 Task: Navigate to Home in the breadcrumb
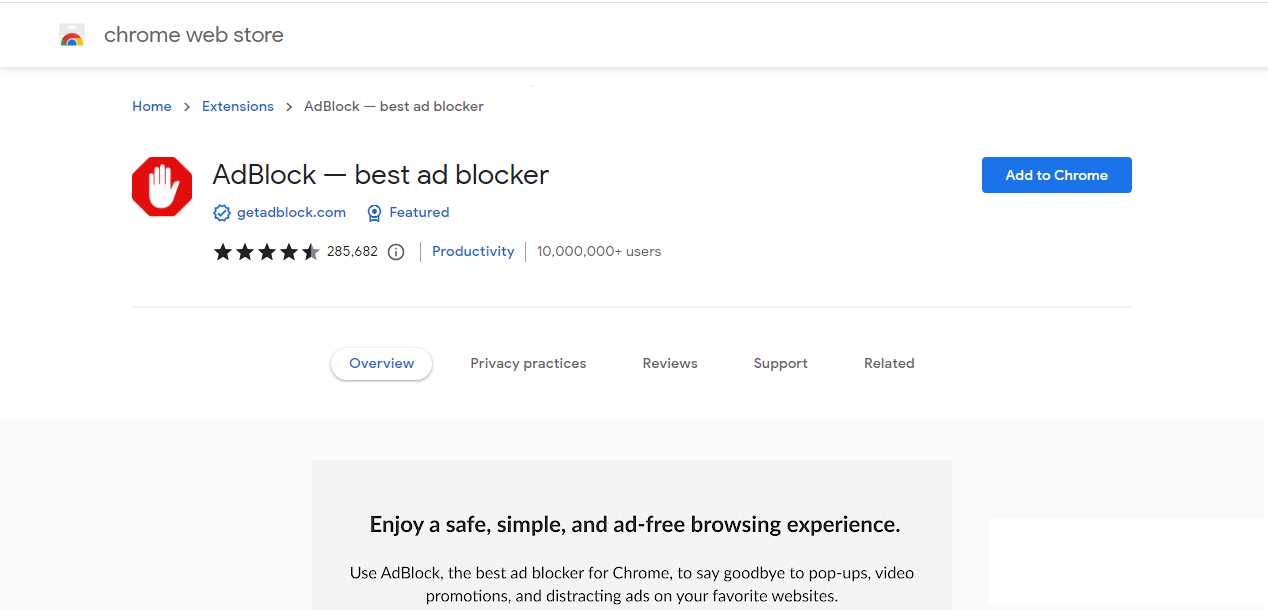[x=152, y=107]
